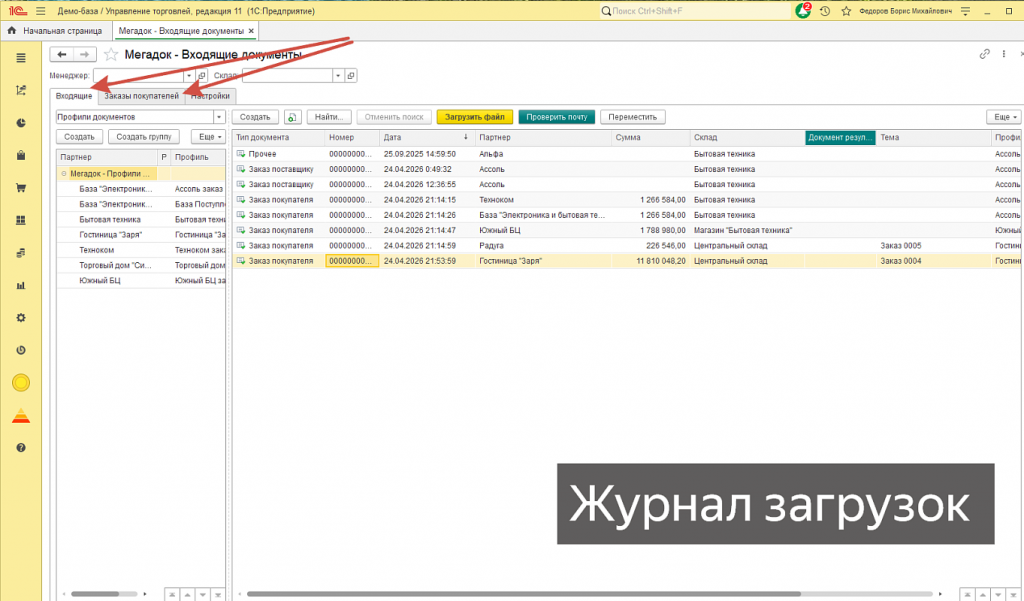Open the history clock icon in the title bar

click(825, 11)
